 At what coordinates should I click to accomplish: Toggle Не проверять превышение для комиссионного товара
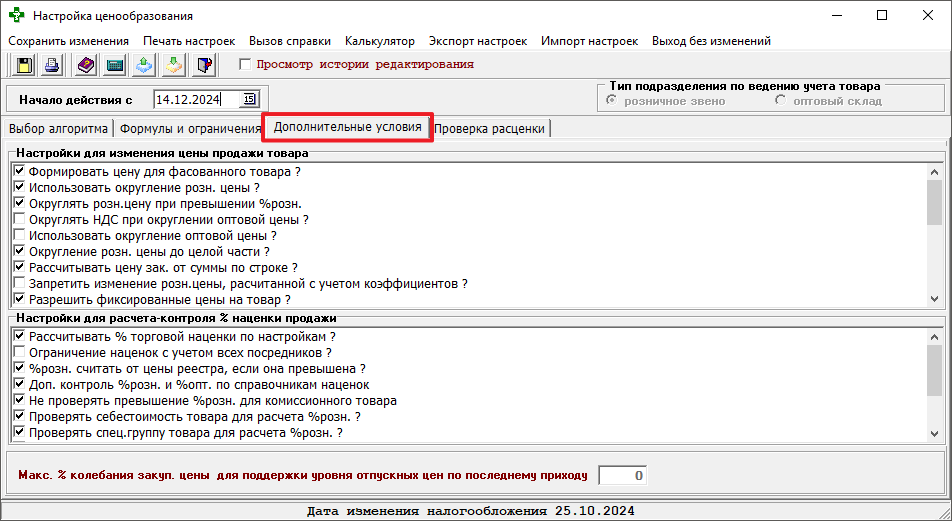point(19,401)
